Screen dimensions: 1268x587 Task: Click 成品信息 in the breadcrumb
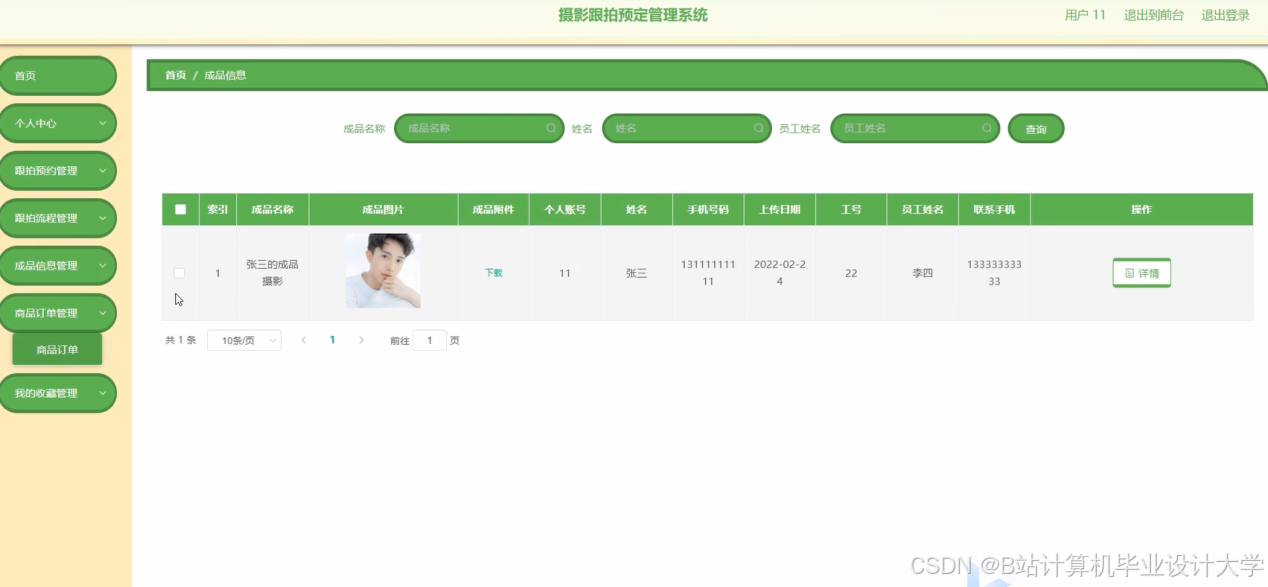(225, 75)
